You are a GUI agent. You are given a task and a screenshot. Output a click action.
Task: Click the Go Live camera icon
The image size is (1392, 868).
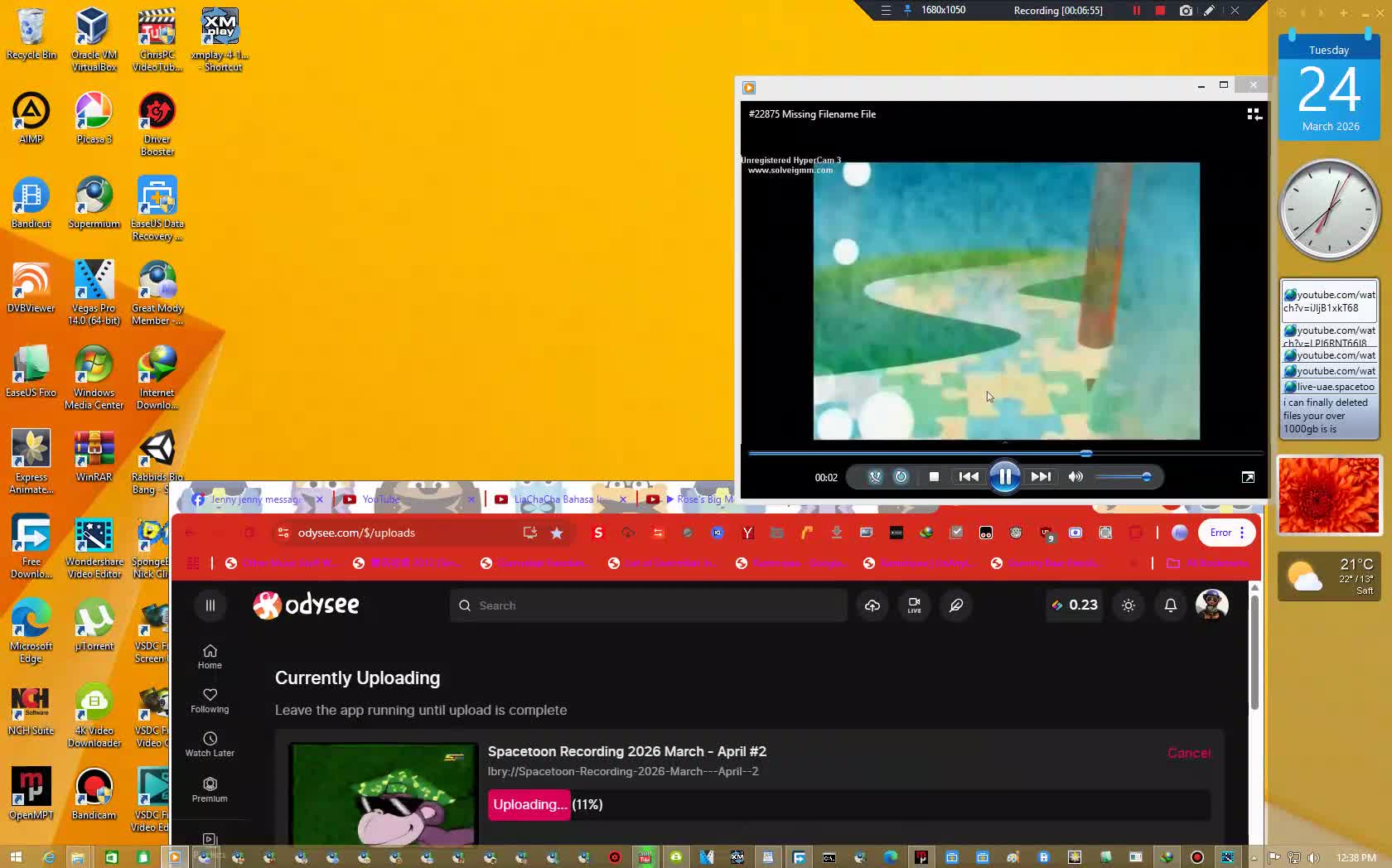pyautogui.click(x=913, y=605)
